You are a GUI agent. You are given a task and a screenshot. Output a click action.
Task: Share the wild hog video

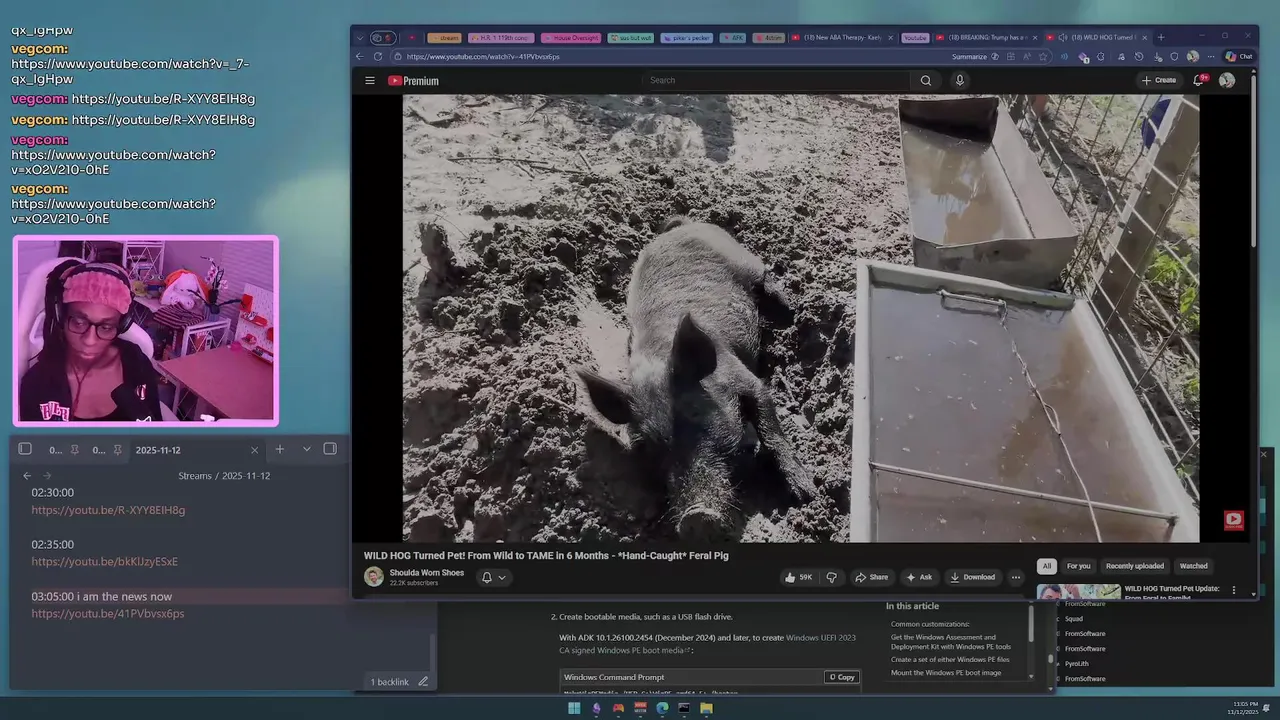pyautogui.click(x=872, y=577)
